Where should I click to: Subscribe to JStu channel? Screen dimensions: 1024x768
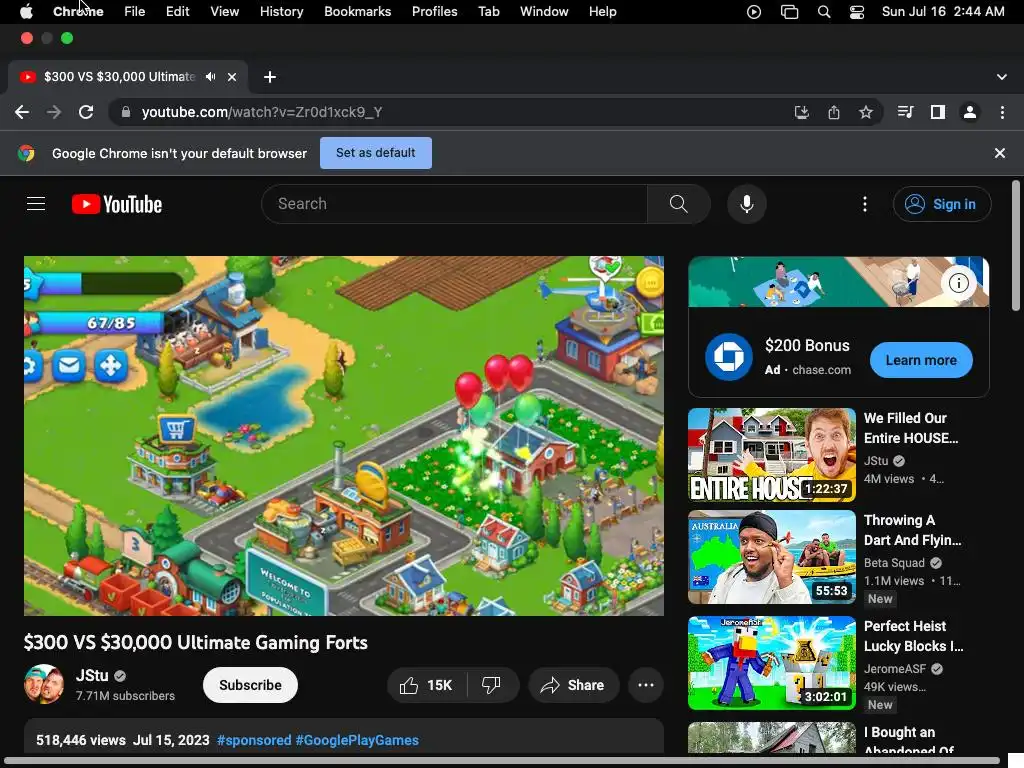250,685
